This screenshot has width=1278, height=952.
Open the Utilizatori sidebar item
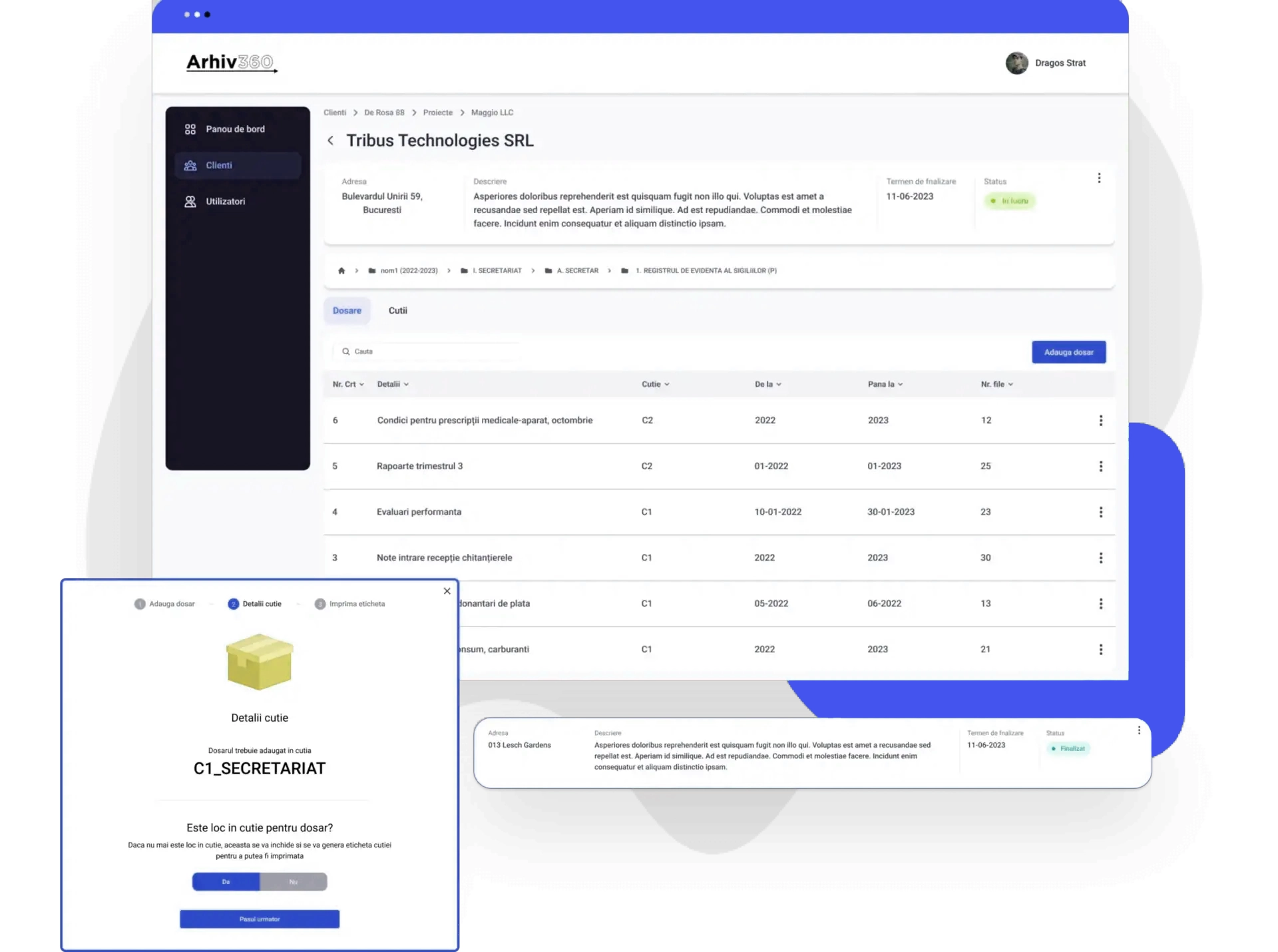pos(225,202)
